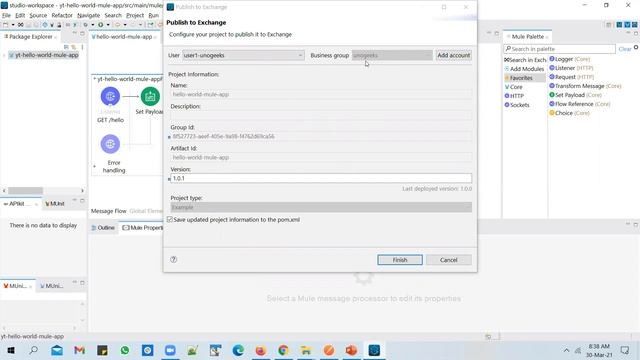The image size is (640, 360).
Task: Click the Listener component icon in flow
Action: 110,97
